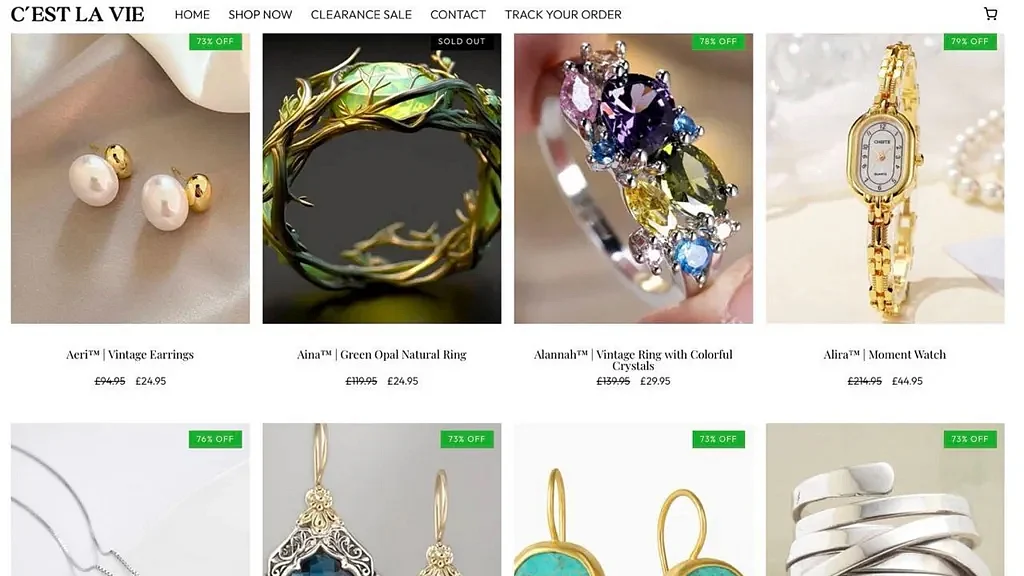Open the Alira Moment Watch title link
The image size is (1024, 576).
pyautogui.click(x=885, y=355)
